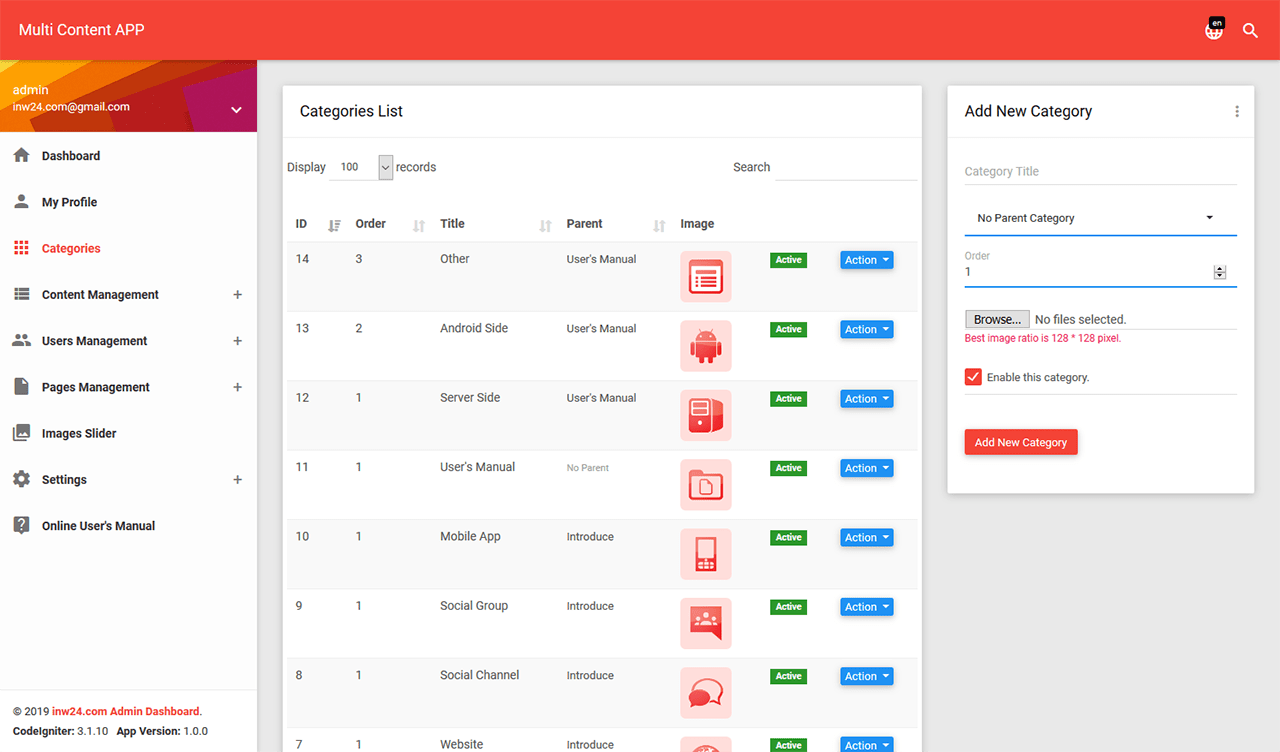Screen dimensions: 1280x752
Task: Open the Add New Category options menu
Action: pyautogui.click(x=1237, y=111)
